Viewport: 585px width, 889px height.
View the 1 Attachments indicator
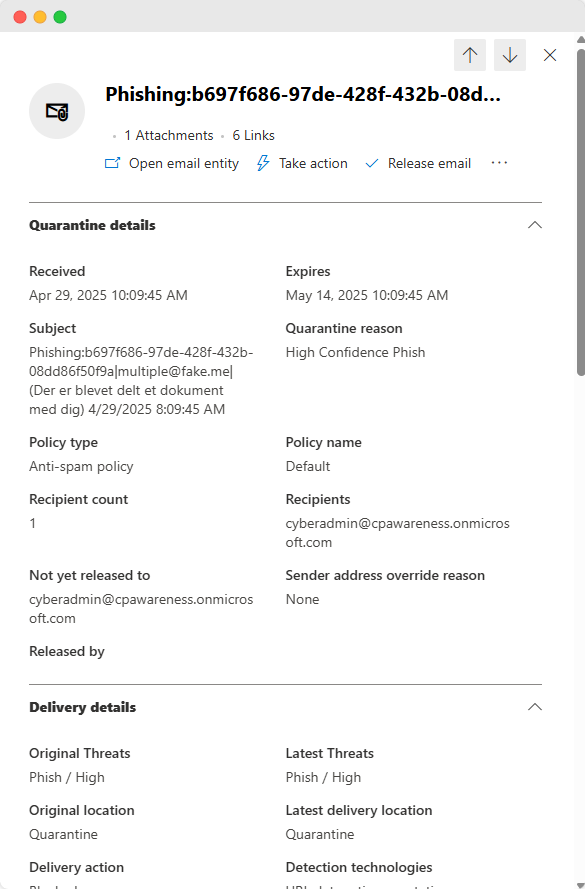pos(167,135)
